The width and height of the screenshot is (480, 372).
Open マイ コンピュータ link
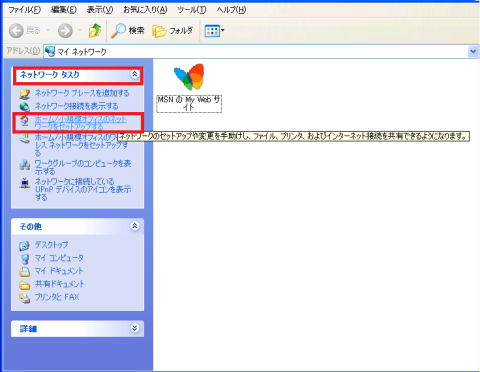(59, 258)
